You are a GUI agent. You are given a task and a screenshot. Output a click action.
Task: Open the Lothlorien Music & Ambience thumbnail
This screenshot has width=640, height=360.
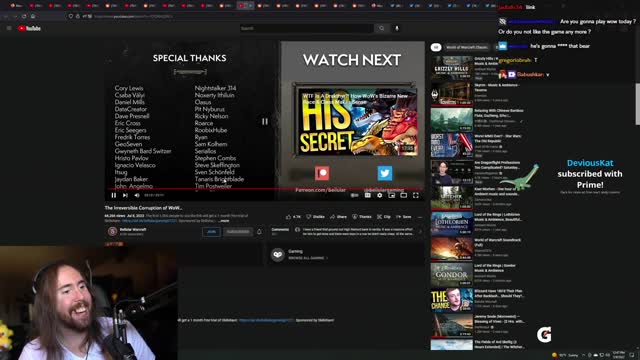[x=451, y=223]
